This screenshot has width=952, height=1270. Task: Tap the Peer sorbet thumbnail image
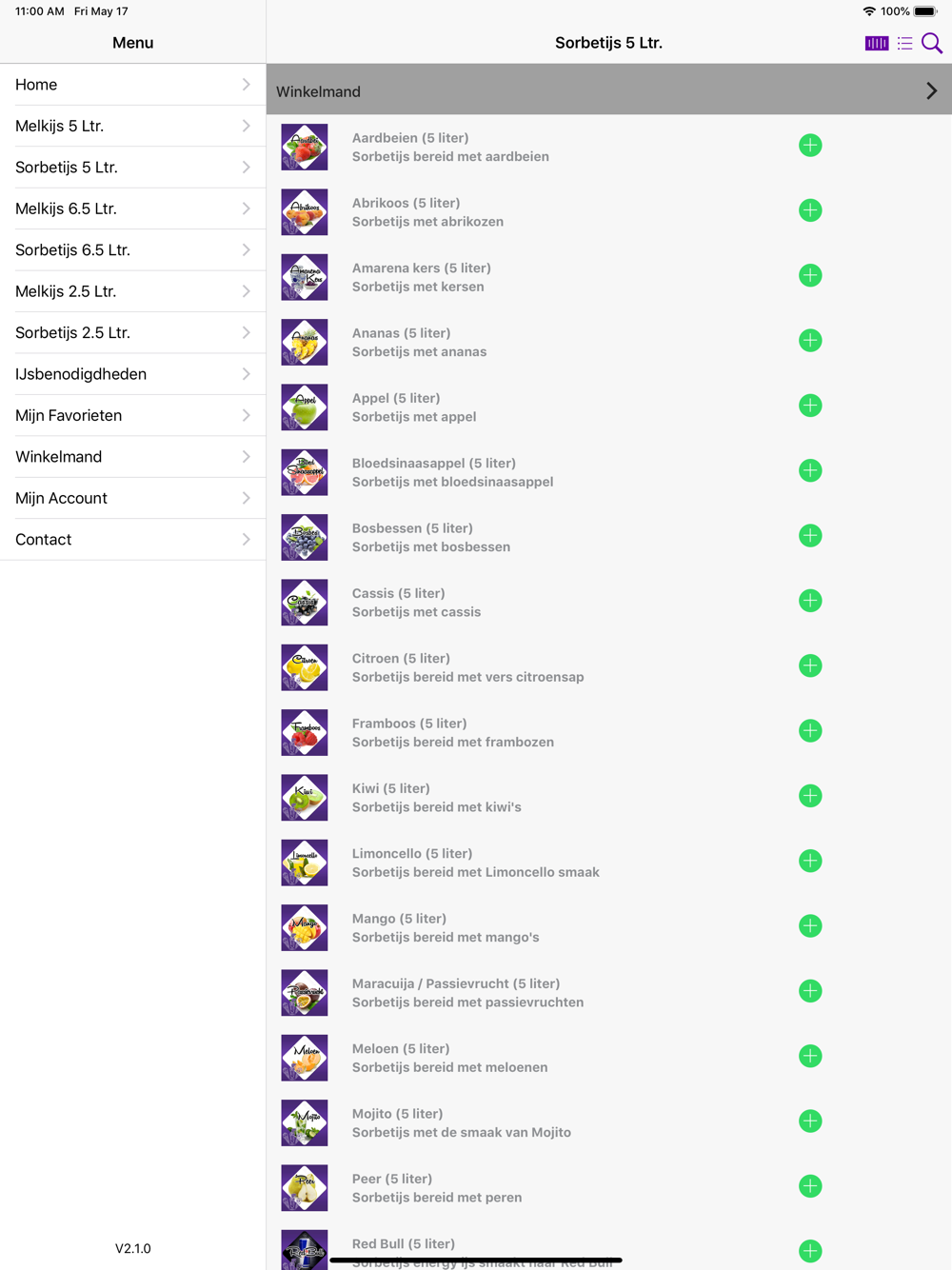pos(305,1188)
